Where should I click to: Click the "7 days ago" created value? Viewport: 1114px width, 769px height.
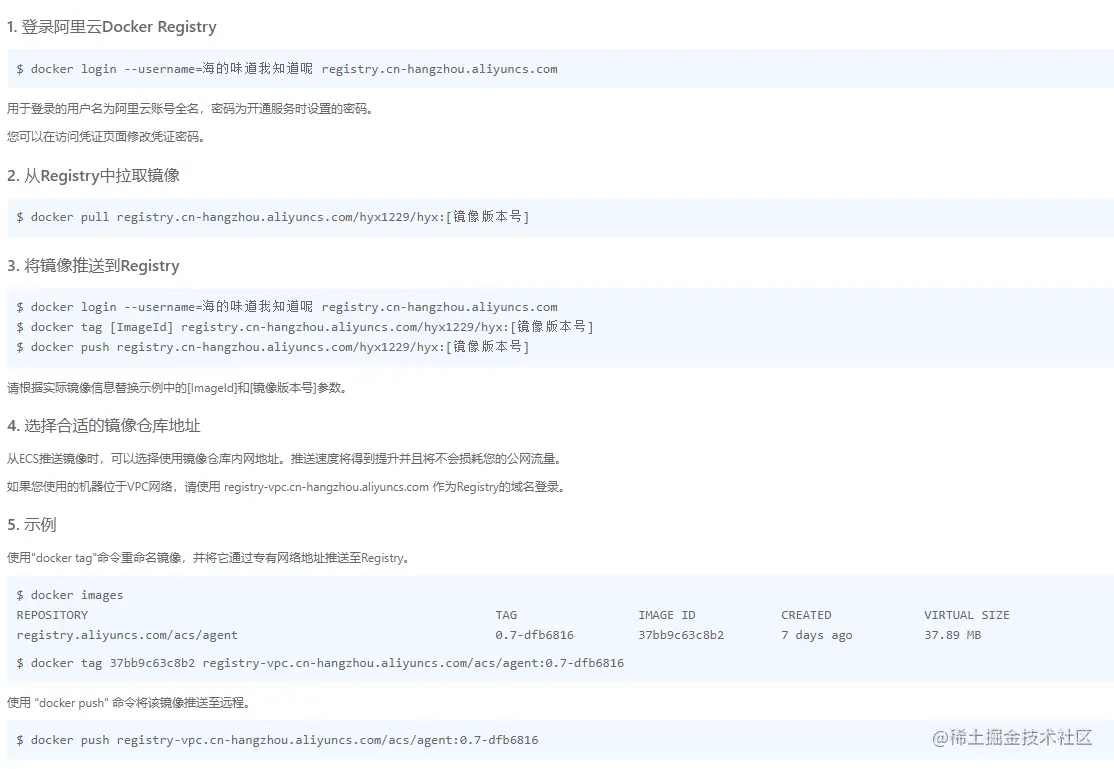(x=817, y=635)
